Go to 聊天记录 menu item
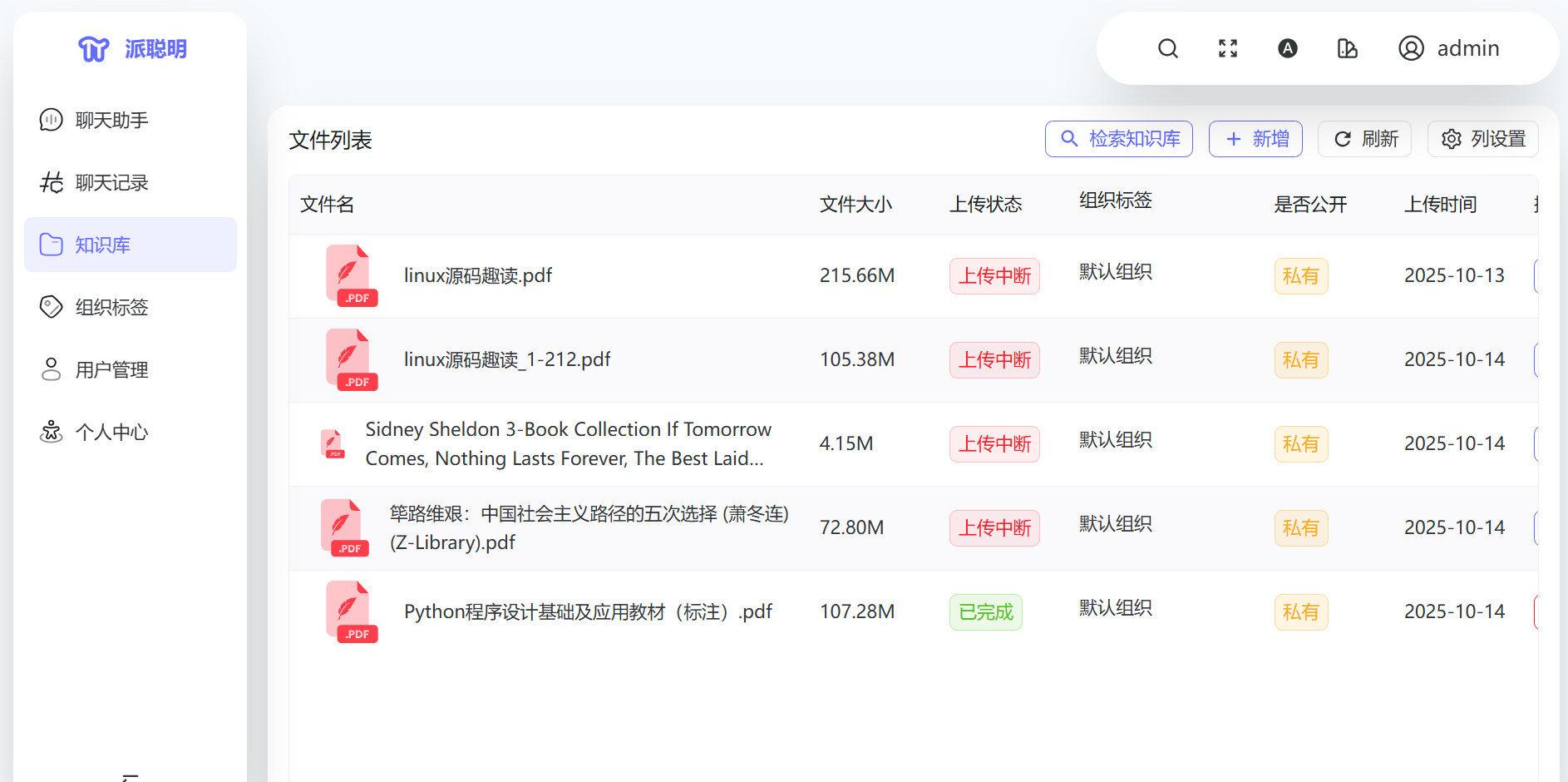 tap(131, 182)
